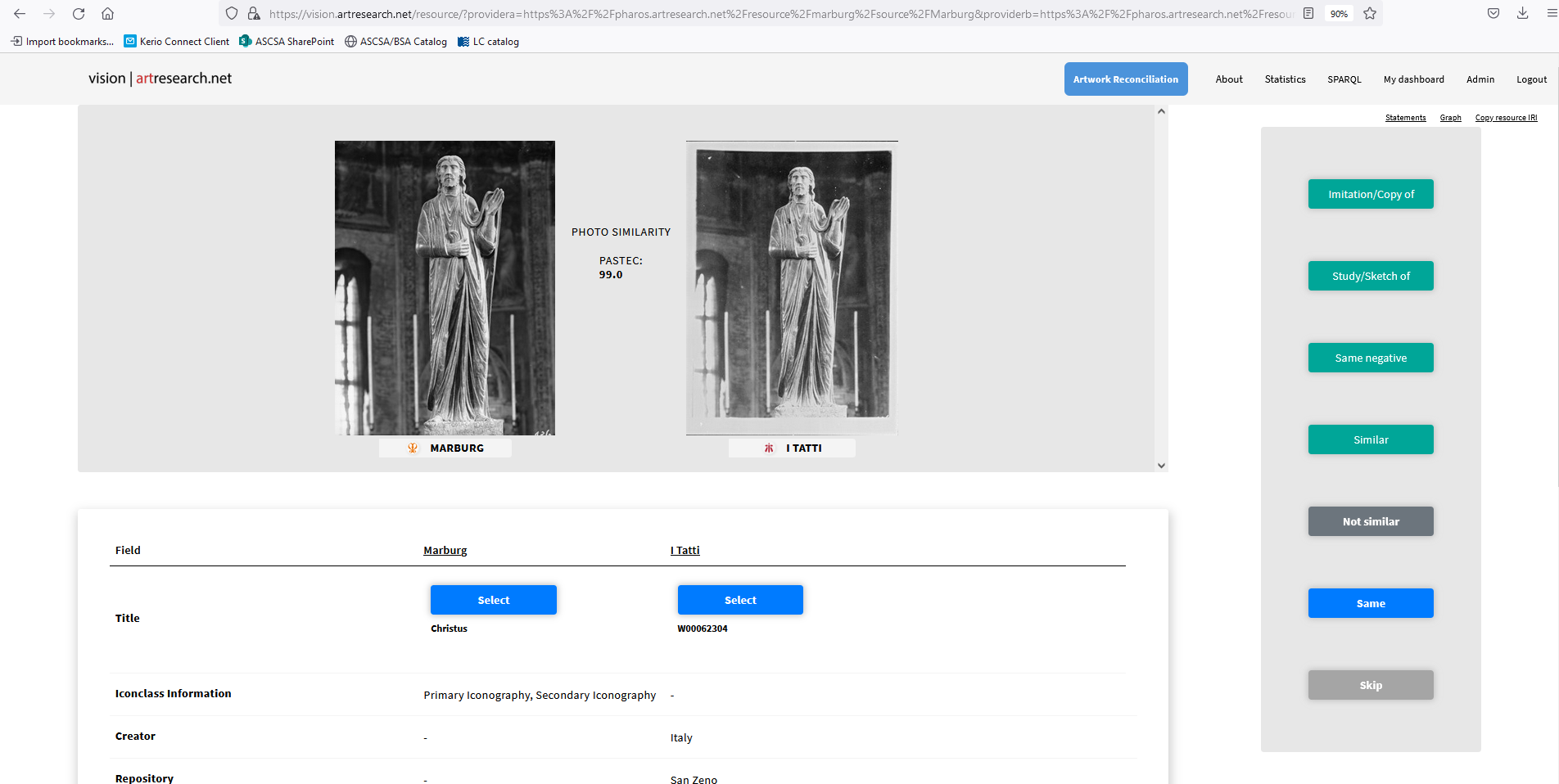The height and width of the screenshot is (784, 1559).
Task: Open Artwork Reconciliation page
Action: (x=1126, y=79)
